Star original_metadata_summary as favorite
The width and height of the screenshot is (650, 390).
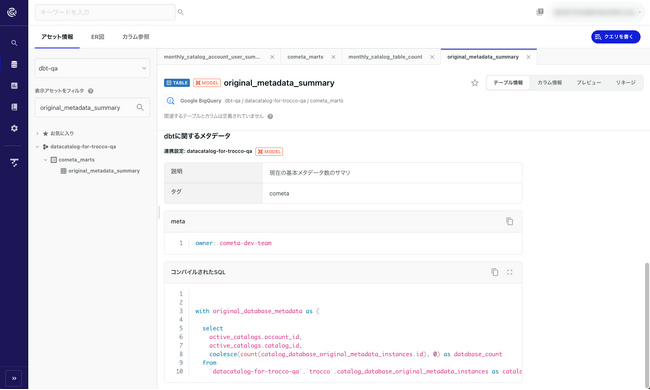(475, 83)
